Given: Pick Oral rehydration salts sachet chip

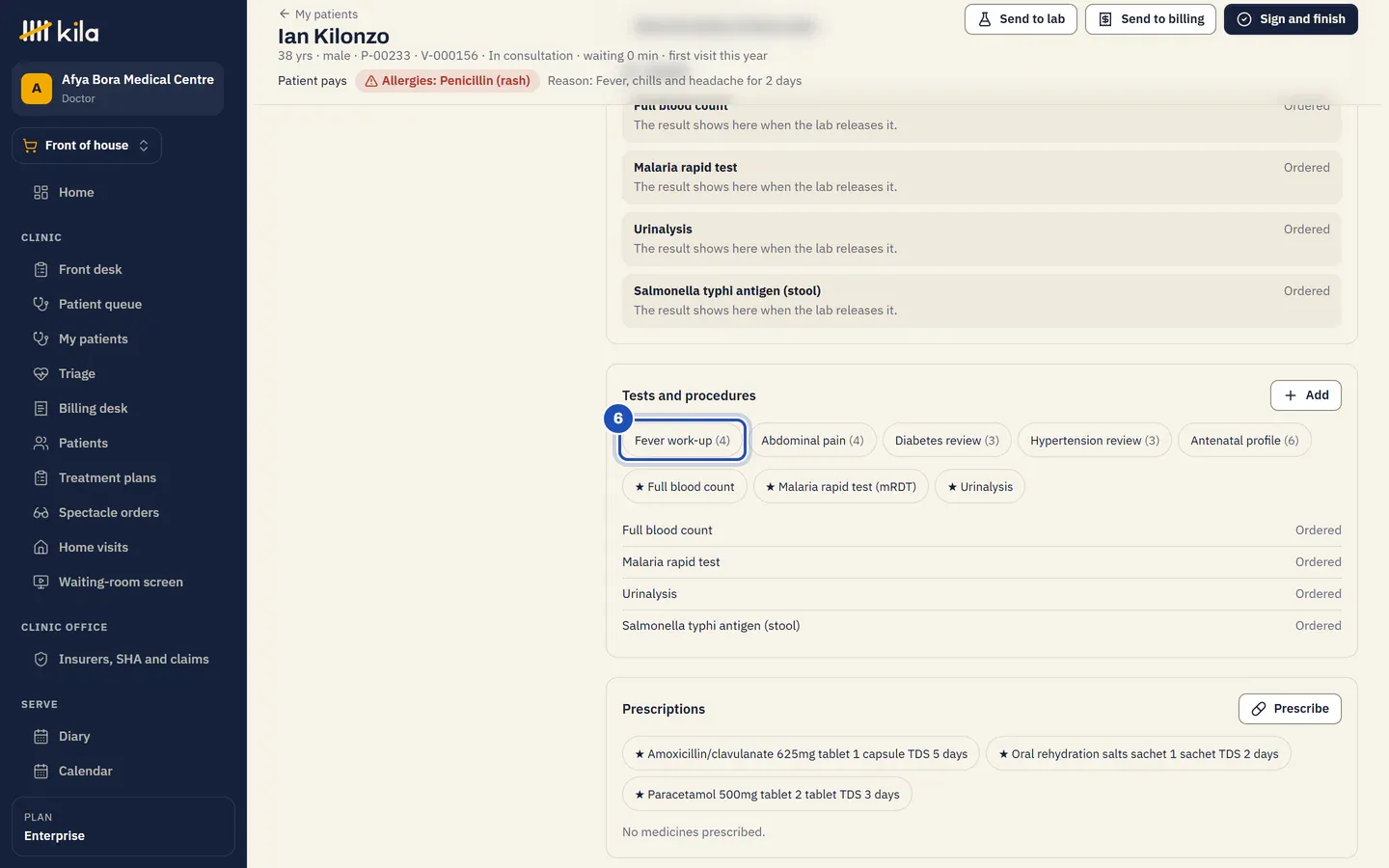Looking at the screenshot, I should 1138,754.
